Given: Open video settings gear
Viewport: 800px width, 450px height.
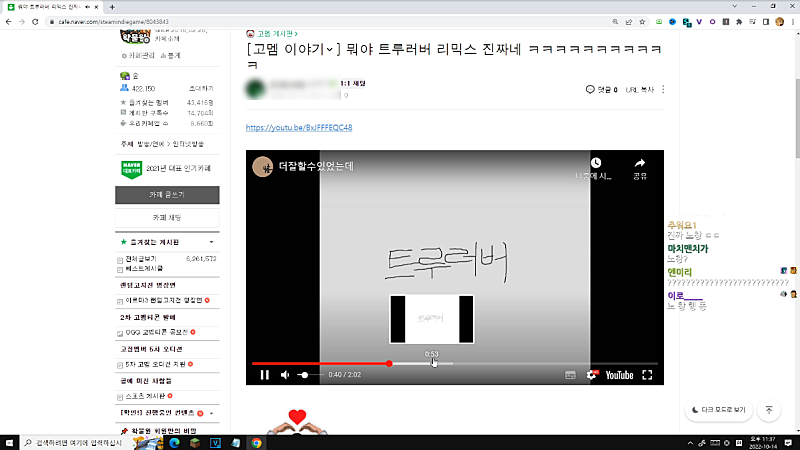Looking at the screenshot, I should tap(592, 375).
